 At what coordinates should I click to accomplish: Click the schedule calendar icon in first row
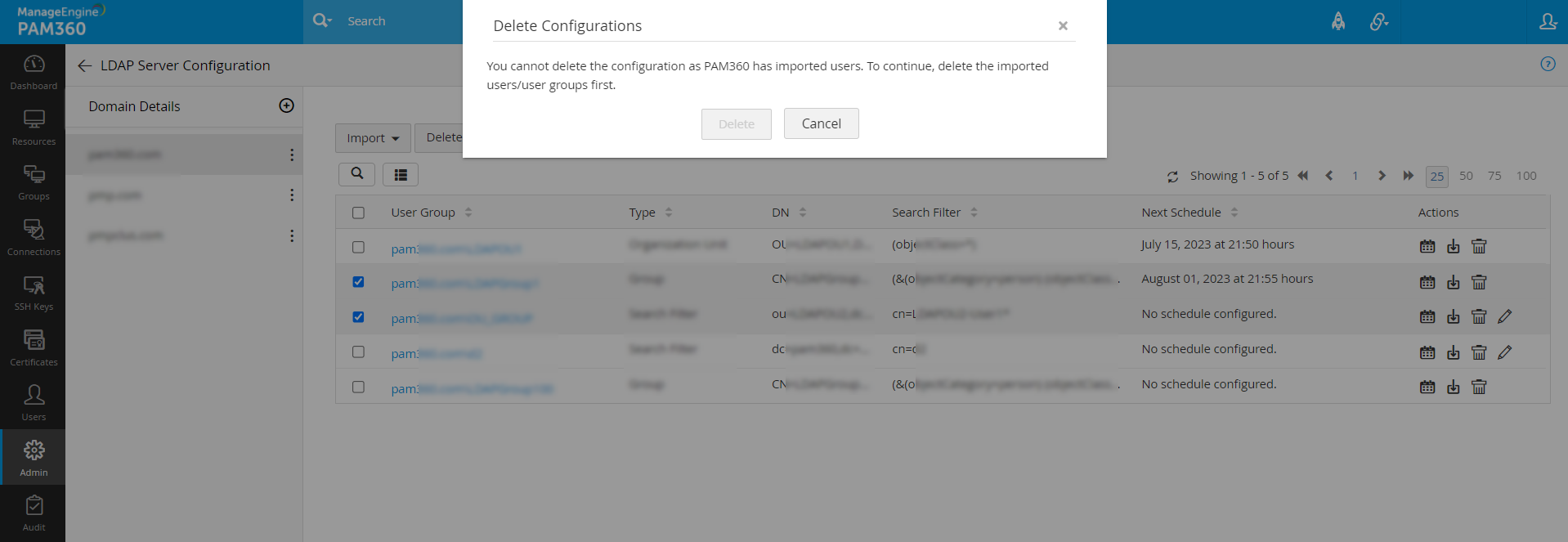[1427, 246]
